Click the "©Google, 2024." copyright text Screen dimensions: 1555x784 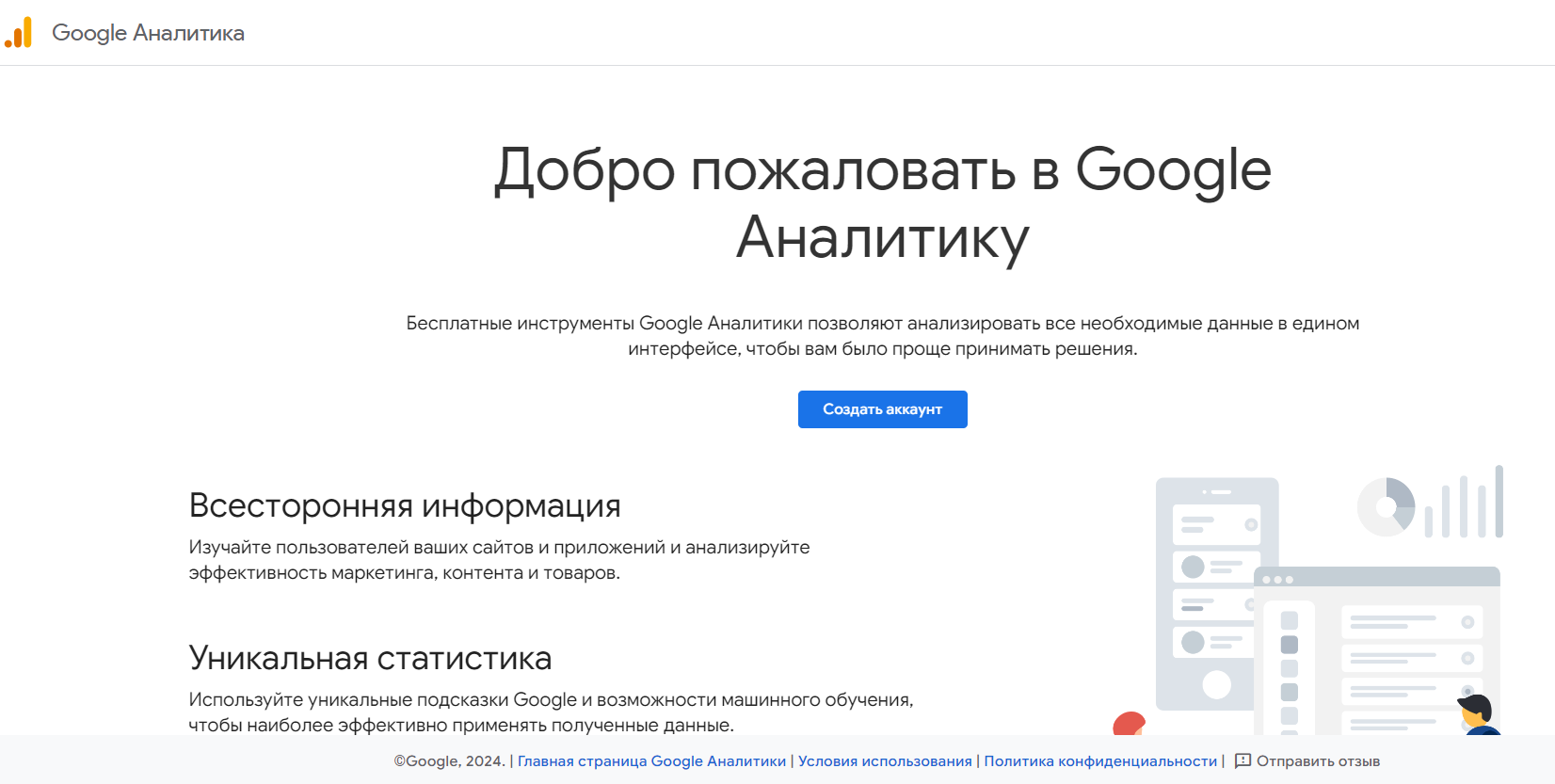pyautogui.click(x=450, y=761)
